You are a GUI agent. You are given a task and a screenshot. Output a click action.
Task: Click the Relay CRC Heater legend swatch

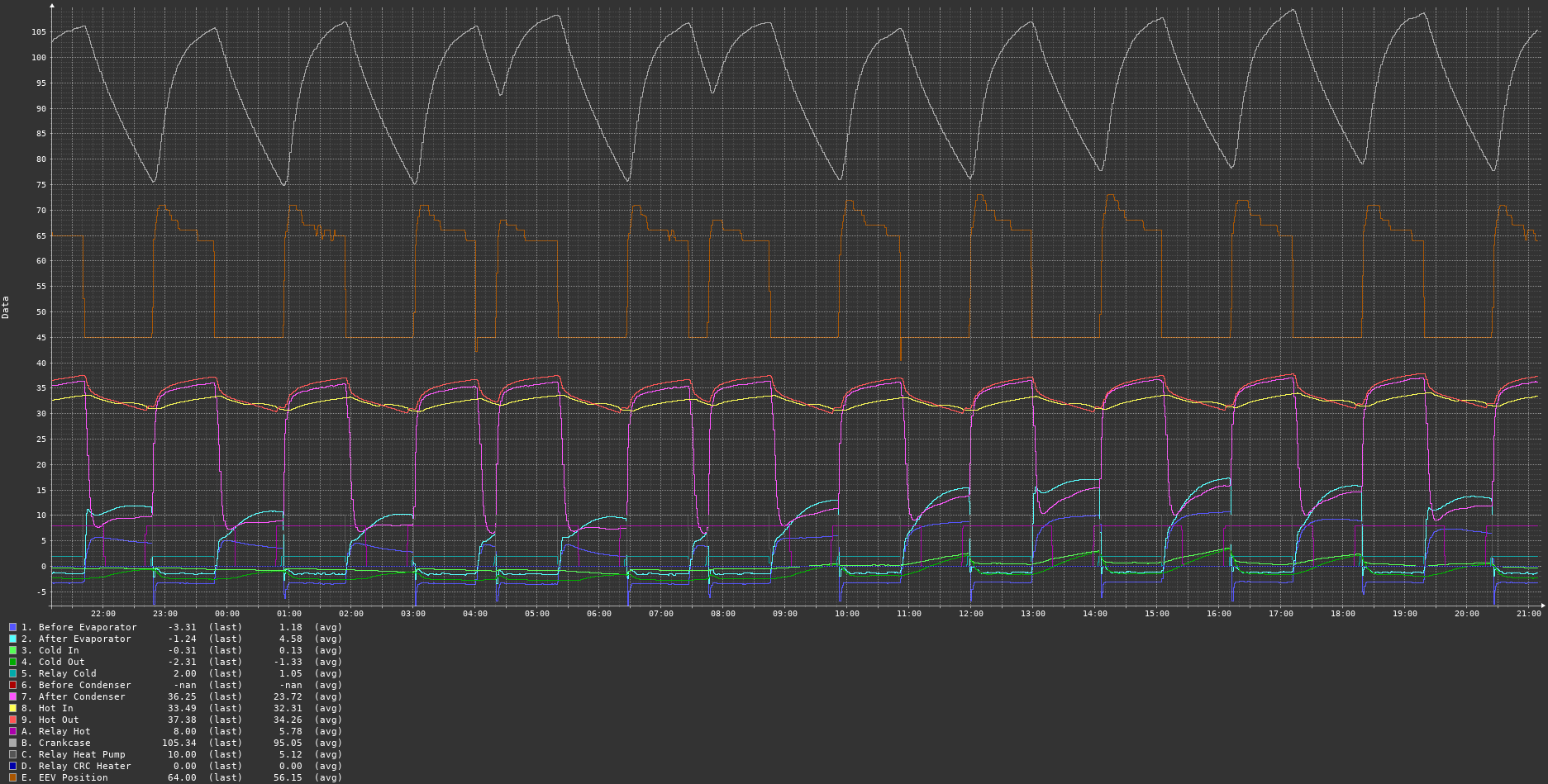pos(12,766)
